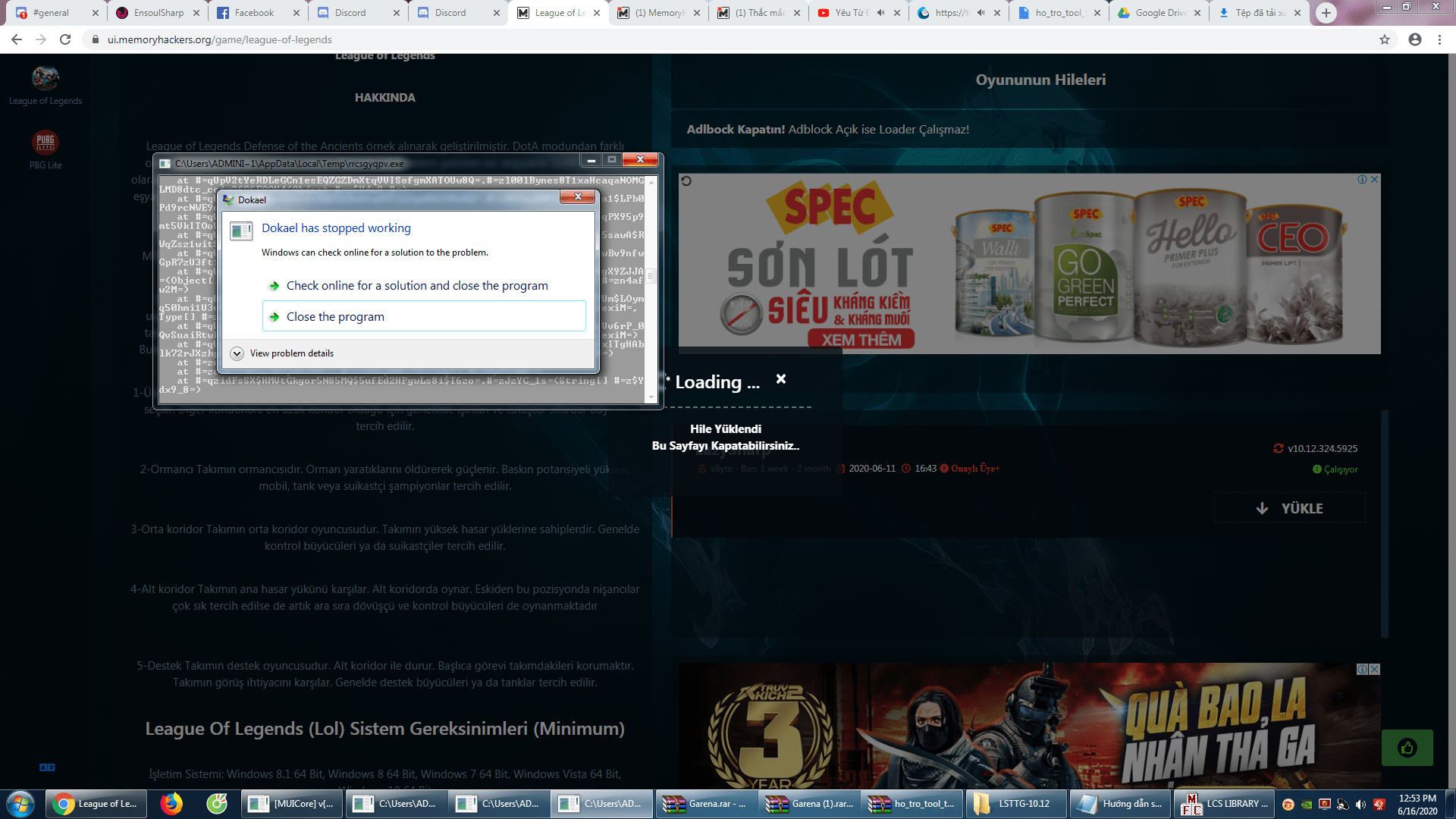This screenshot has height=819, width=1456.
Task: Open Hướng dẫn s... taskbar item
Action: click(1120, 804)
